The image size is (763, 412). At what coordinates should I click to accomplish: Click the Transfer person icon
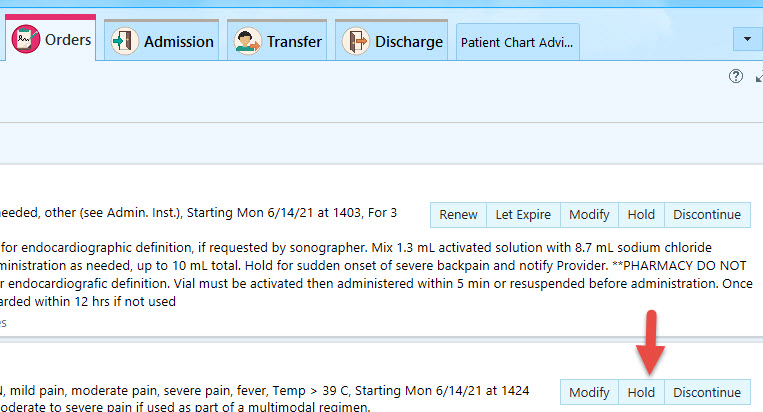[248, 41]
